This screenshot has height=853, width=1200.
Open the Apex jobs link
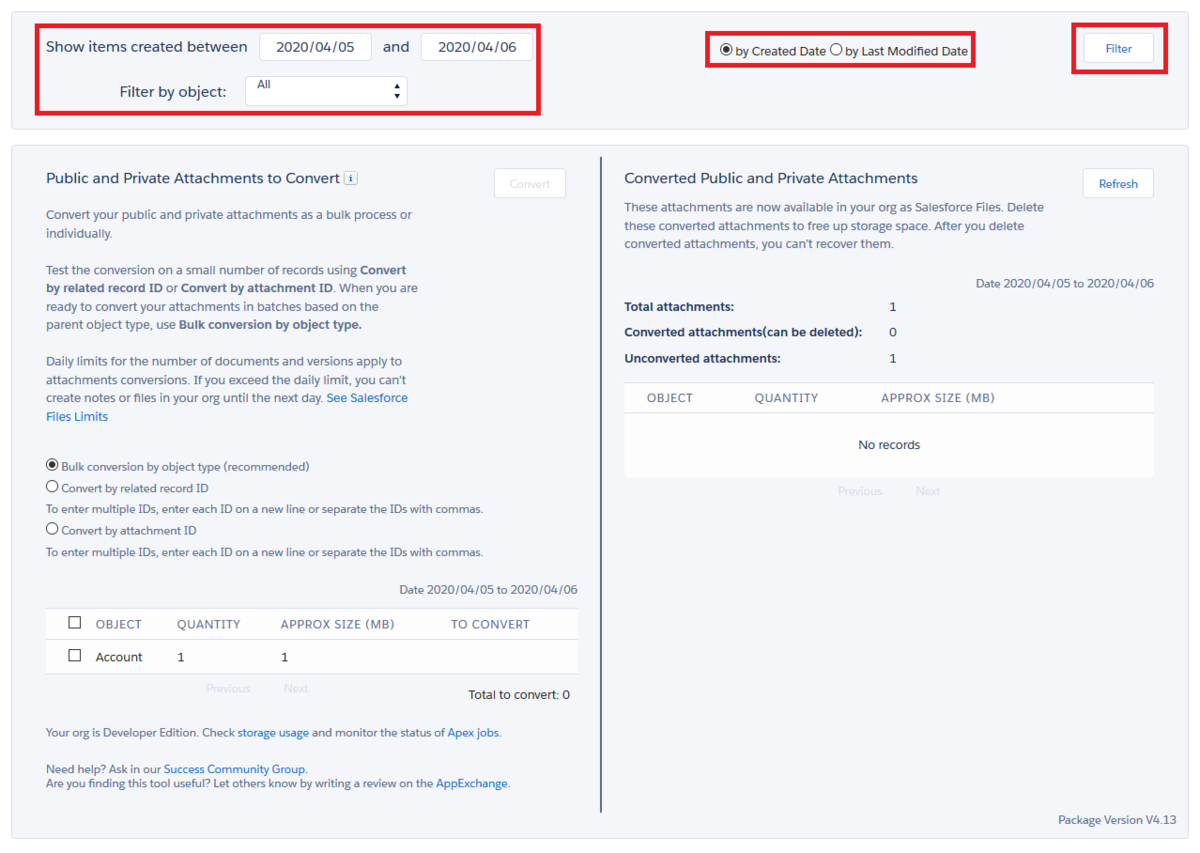[x=473, y=733]
